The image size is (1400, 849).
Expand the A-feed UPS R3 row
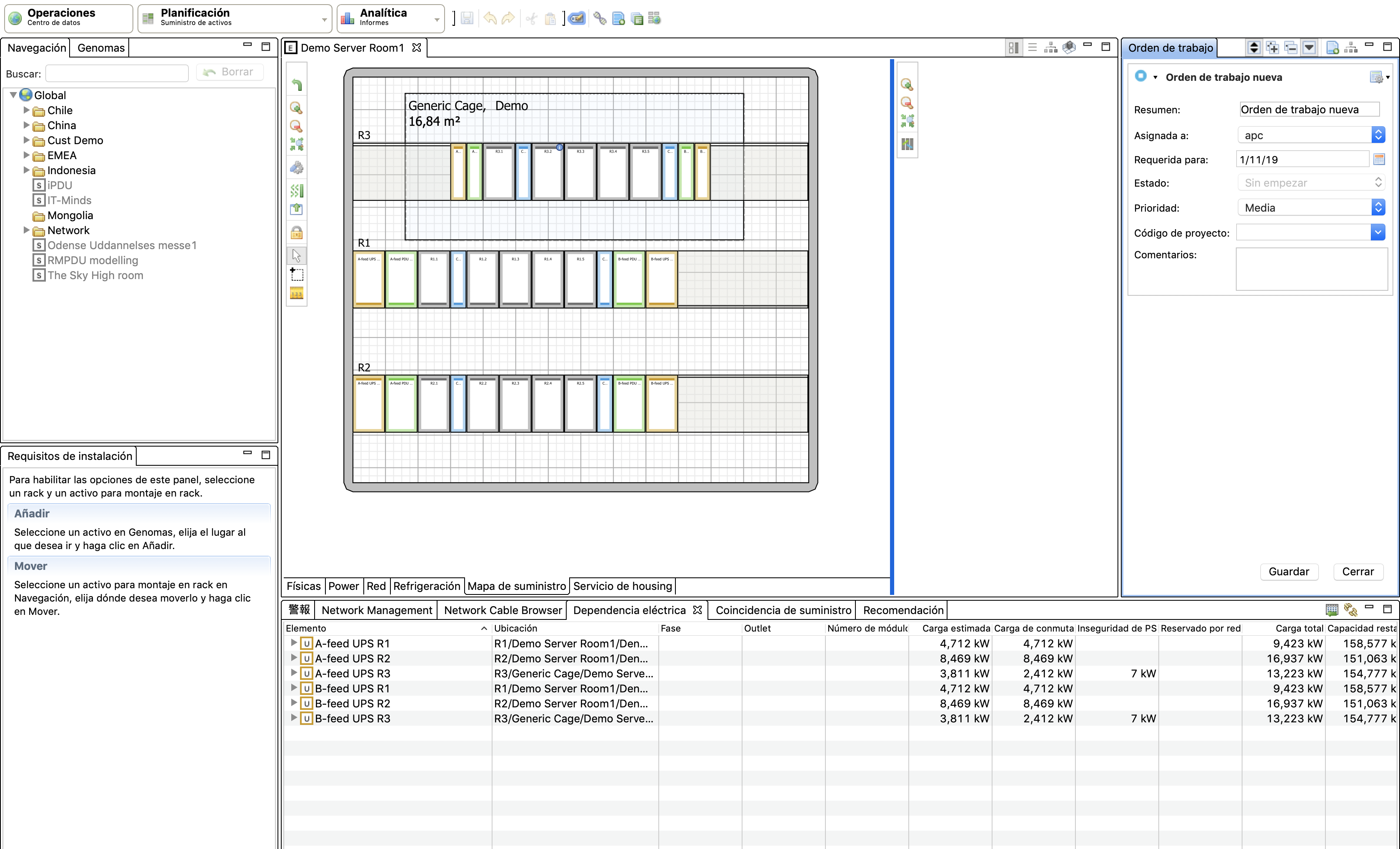293,673
